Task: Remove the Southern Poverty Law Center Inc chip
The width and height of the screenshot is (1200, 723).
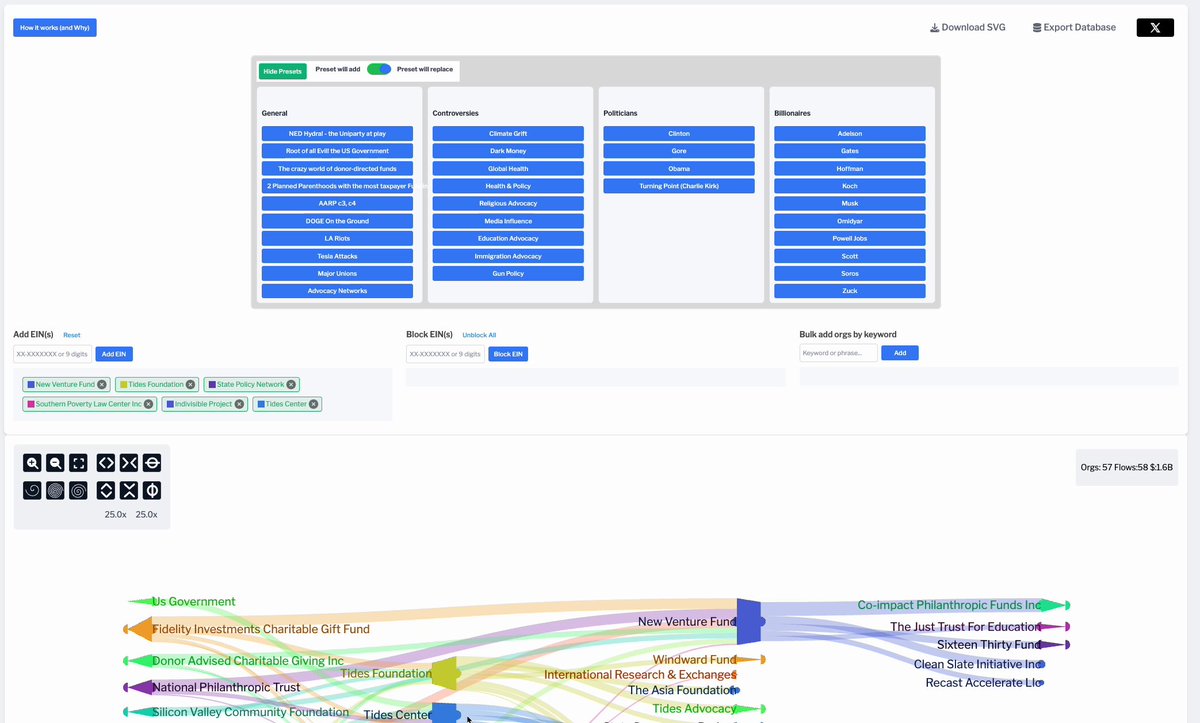Action: pos(149,404)
